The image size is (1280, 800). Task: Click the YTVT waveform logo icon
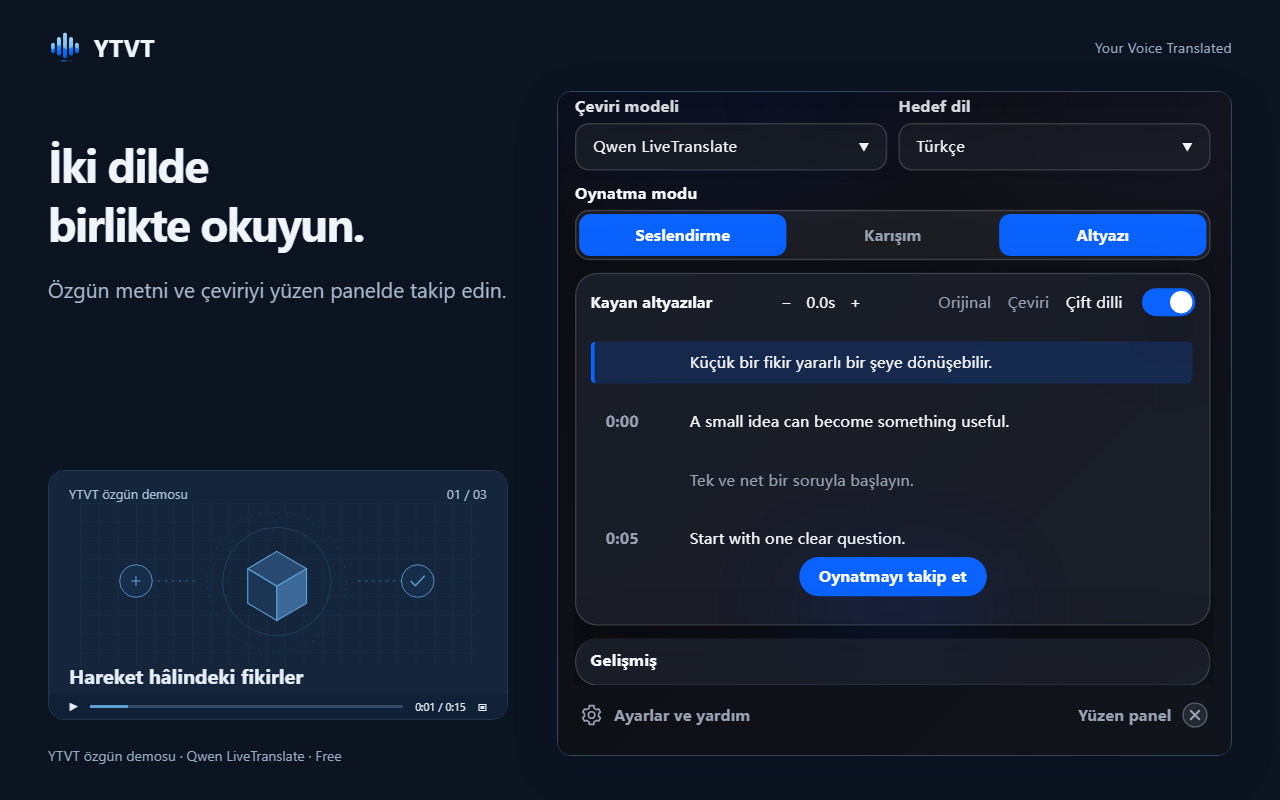point(65,47)
